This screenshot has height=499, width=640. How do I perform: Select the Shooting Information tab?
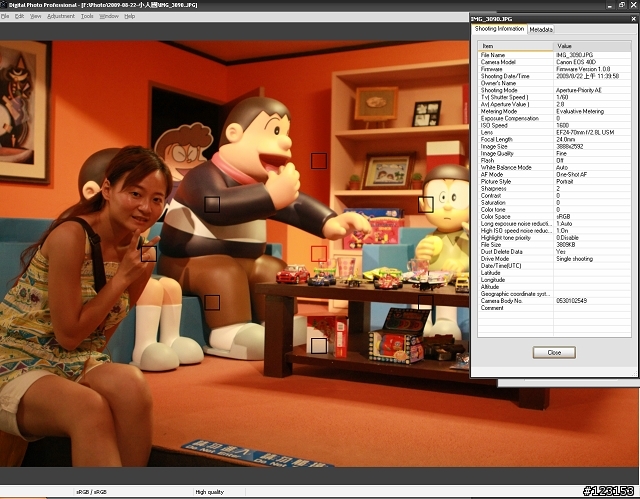pos(499,29)
